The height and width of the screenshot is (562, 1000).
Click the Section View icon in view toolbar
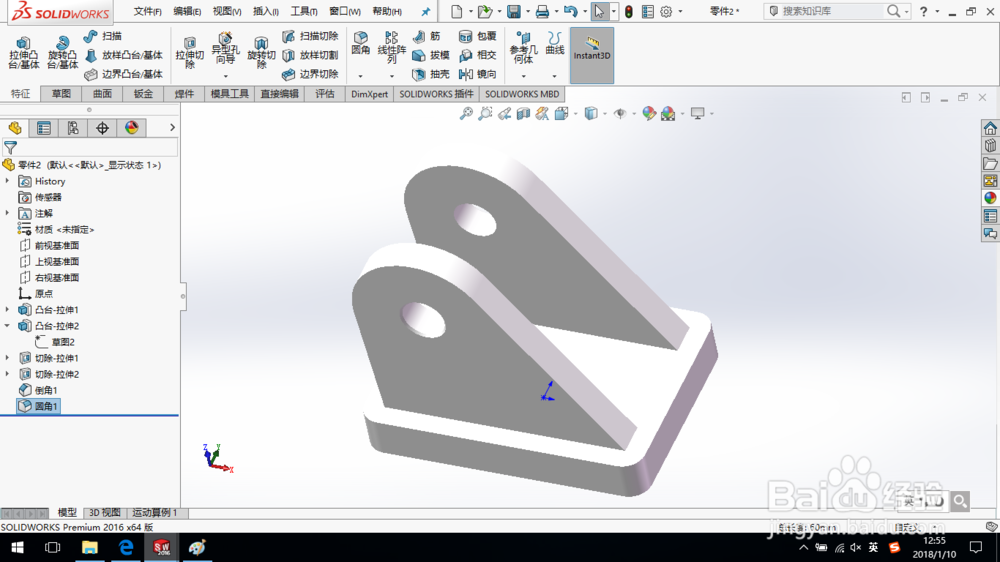(523, 114)
